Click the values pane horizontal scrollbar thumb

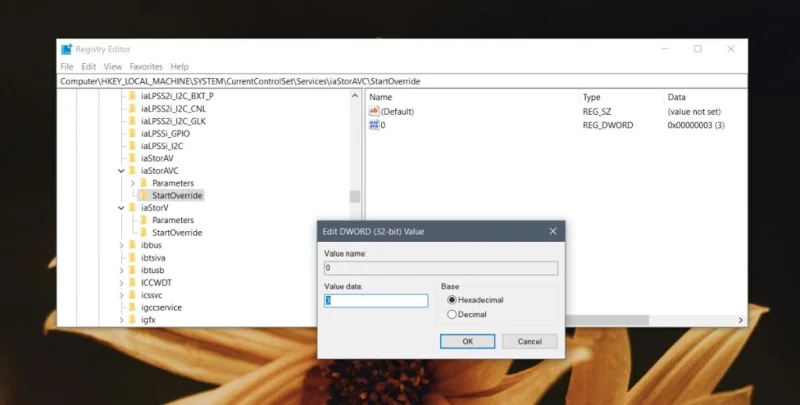pyautogui.click(x=607, y=320)
